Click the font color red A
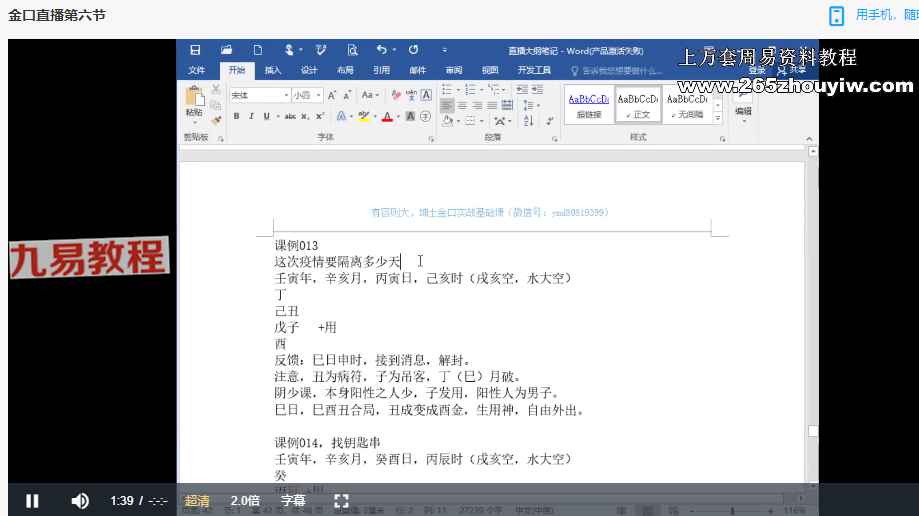Viewport: 919px width, 516px height. (x=387, y=116)
